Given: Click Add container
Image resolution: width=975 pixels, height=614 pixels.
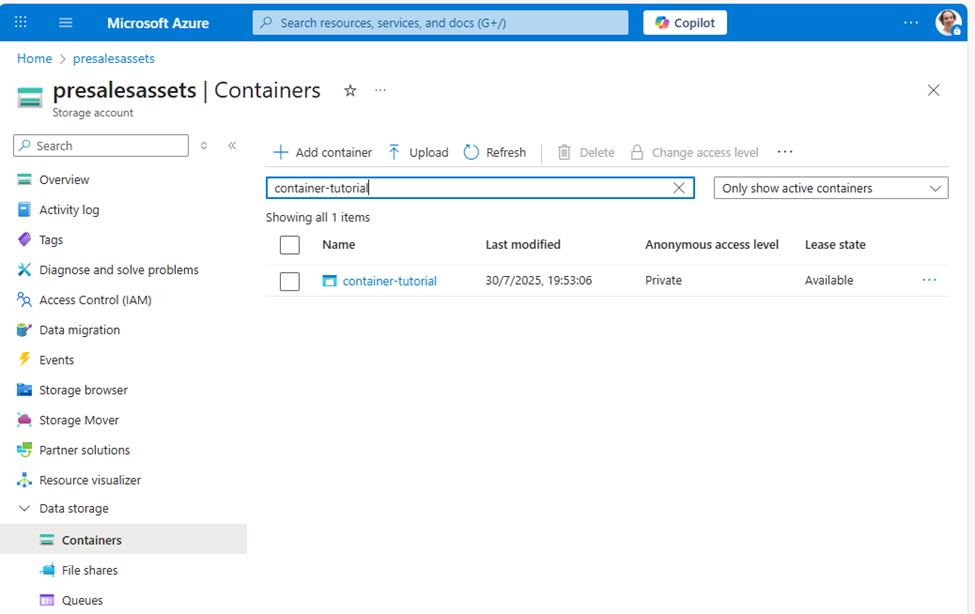Looking at the screenshot, I should pyautogui.click(x=322, y=152).
